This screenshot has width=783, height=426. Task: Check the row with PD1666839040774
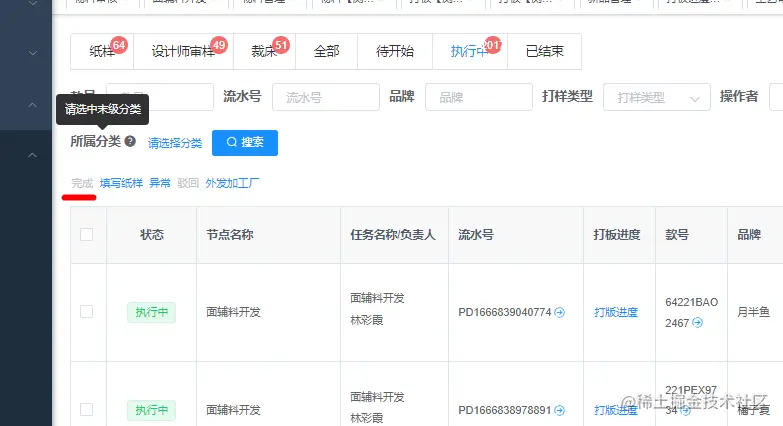click(x=86, y=312)
